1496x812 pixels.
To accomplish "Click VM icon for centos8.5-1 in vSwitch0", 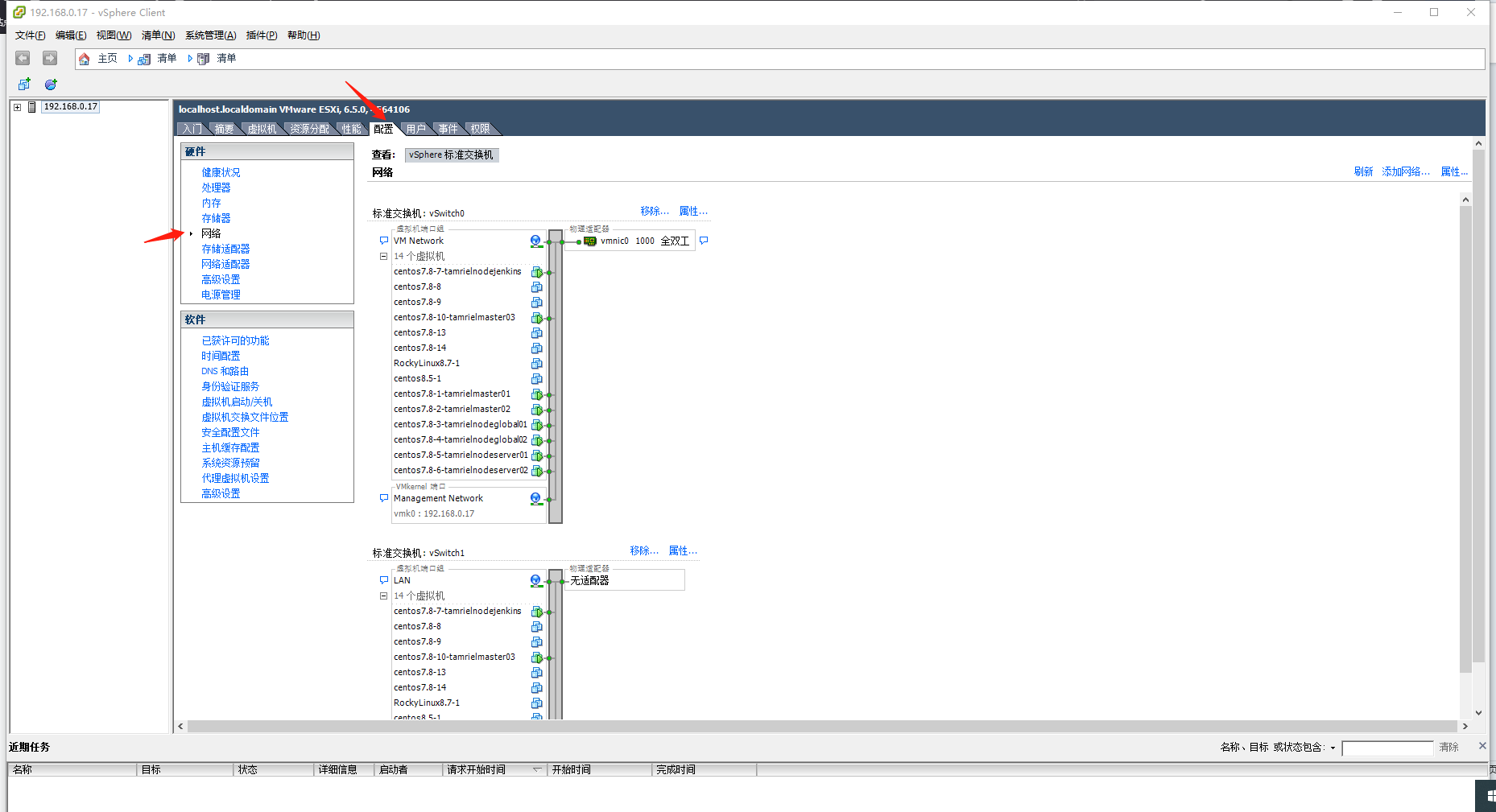I will click(x=537, y=379).
